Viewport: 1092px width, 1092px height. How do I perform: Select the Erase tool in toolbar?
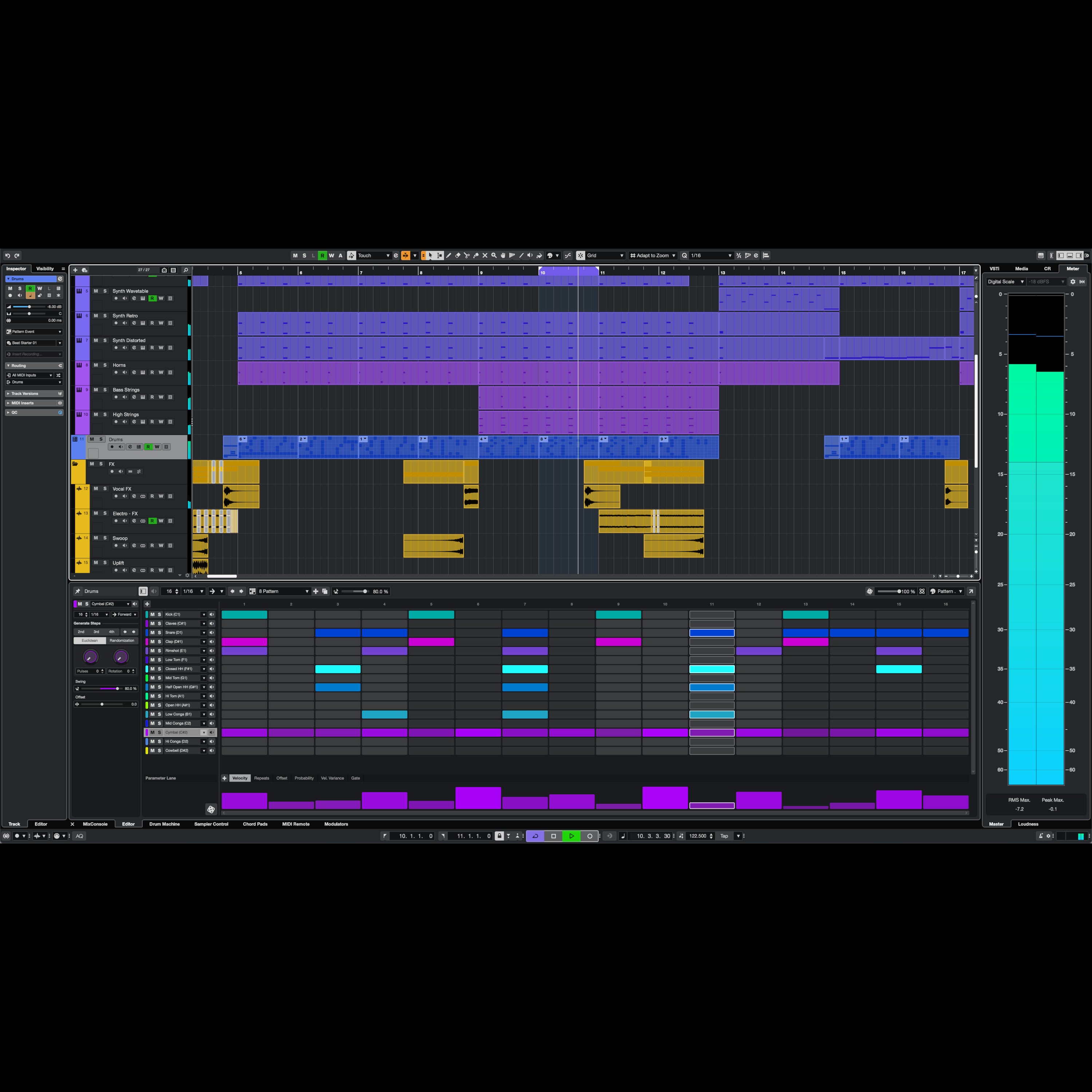click(x=458, y=256)
